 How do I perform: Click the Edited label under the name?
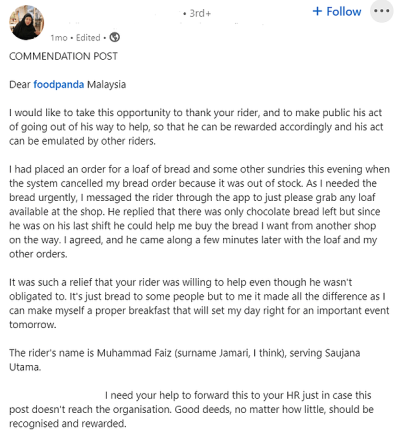tap(88, 38)
